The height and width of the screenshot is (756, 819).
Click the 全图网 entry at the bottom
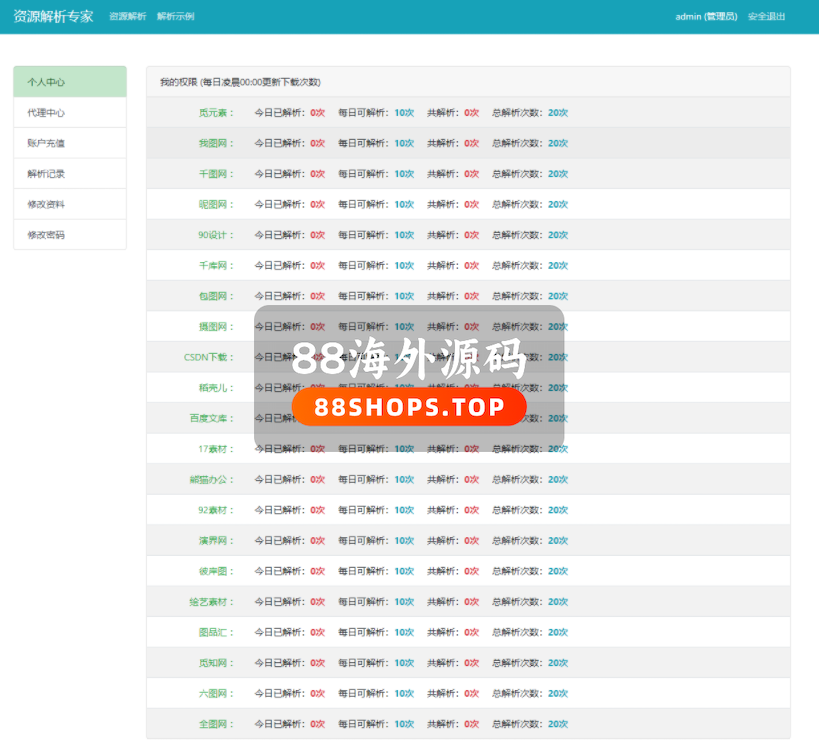tap(215, 724)
